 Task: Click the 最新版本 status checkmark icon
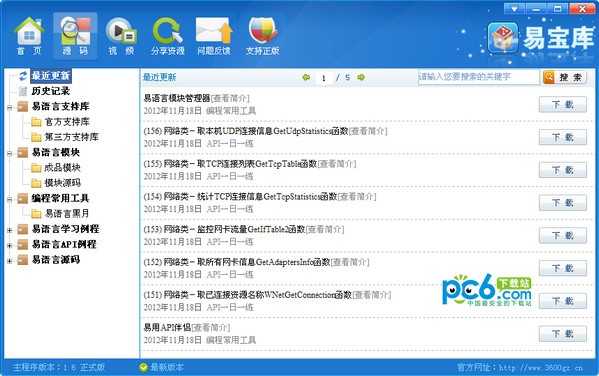[144, 367]
